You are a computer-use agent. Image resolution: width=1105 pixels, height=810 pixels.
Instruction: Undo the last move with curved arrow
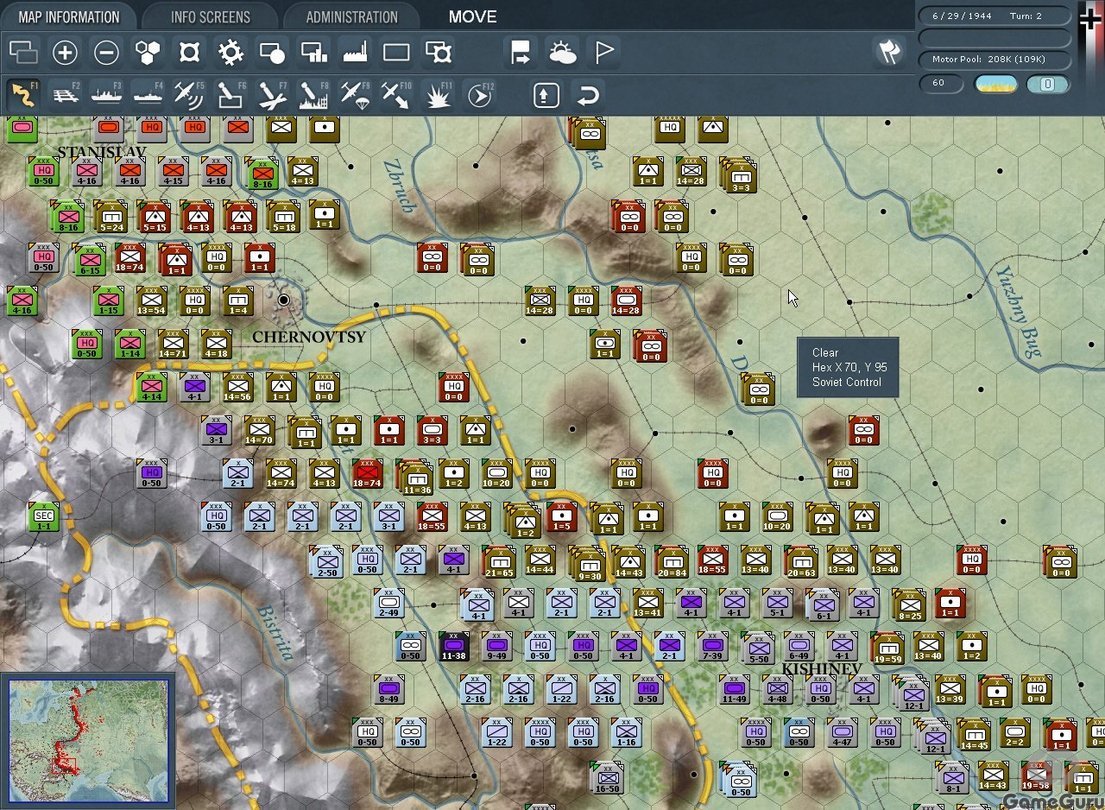click(x=588, y=95)
